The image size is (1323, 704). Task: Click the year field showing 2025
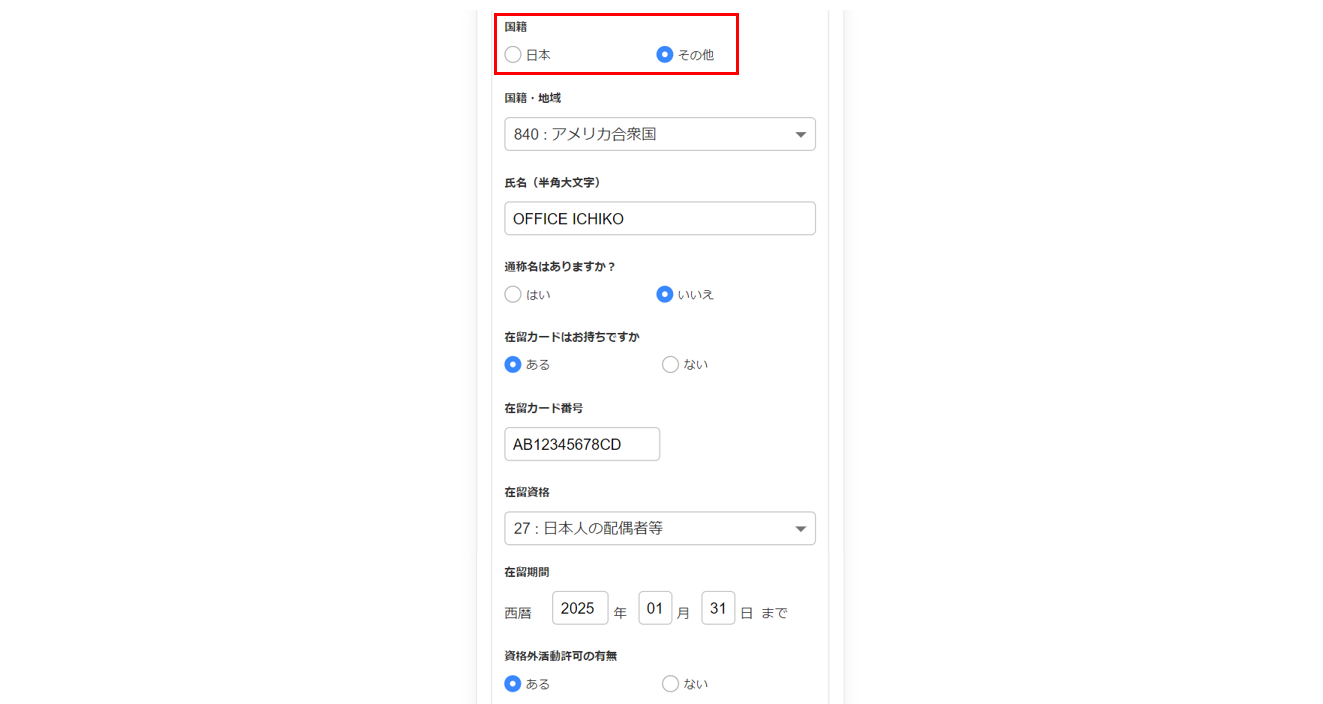pyautogui.click(x=580, y=608)
